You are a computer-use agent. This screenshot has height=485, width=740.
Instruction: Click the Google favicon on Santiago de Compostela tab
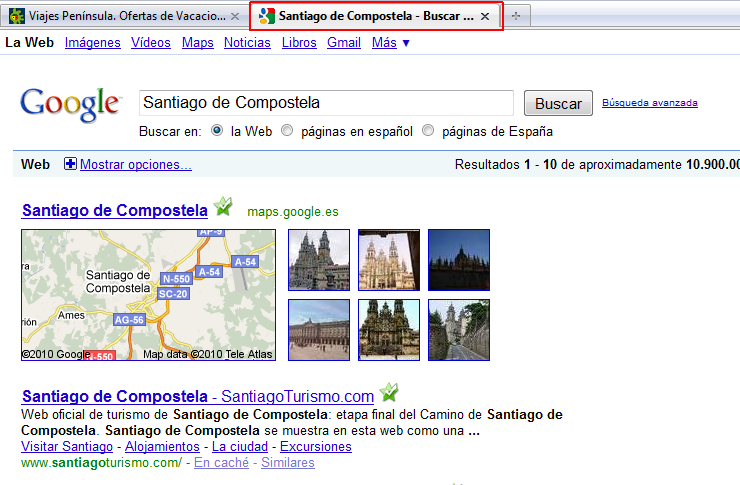(x=267, y=16)
